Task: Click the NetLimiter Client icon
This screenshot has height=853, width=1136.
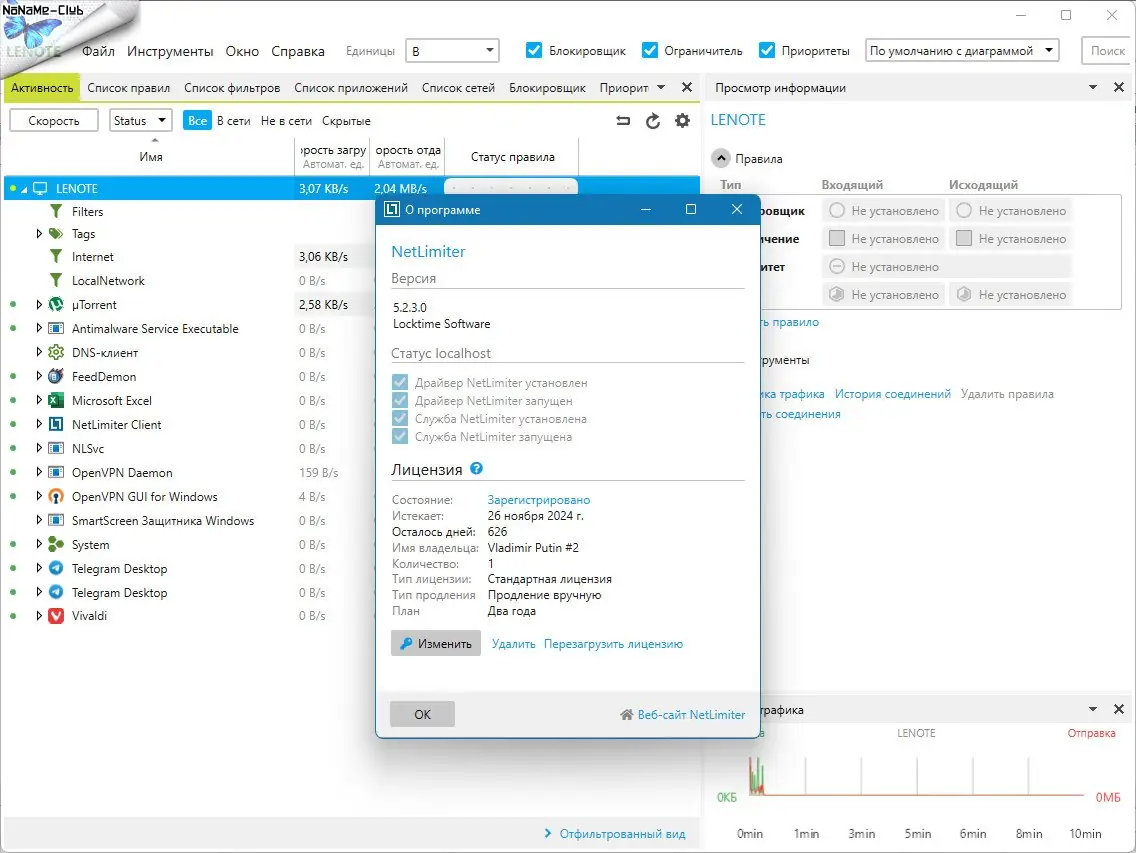Action: coord(56,424)
